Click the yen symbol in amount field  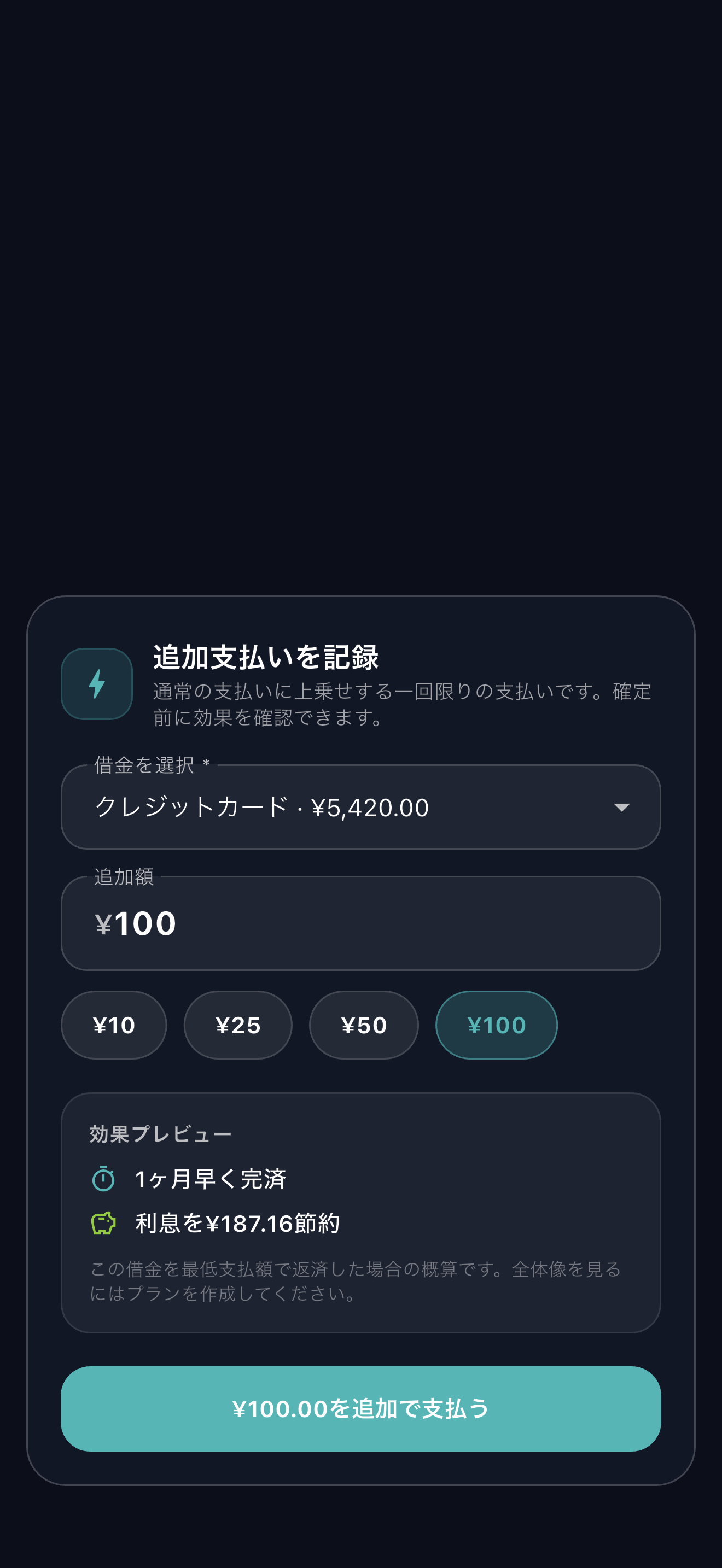103,924
